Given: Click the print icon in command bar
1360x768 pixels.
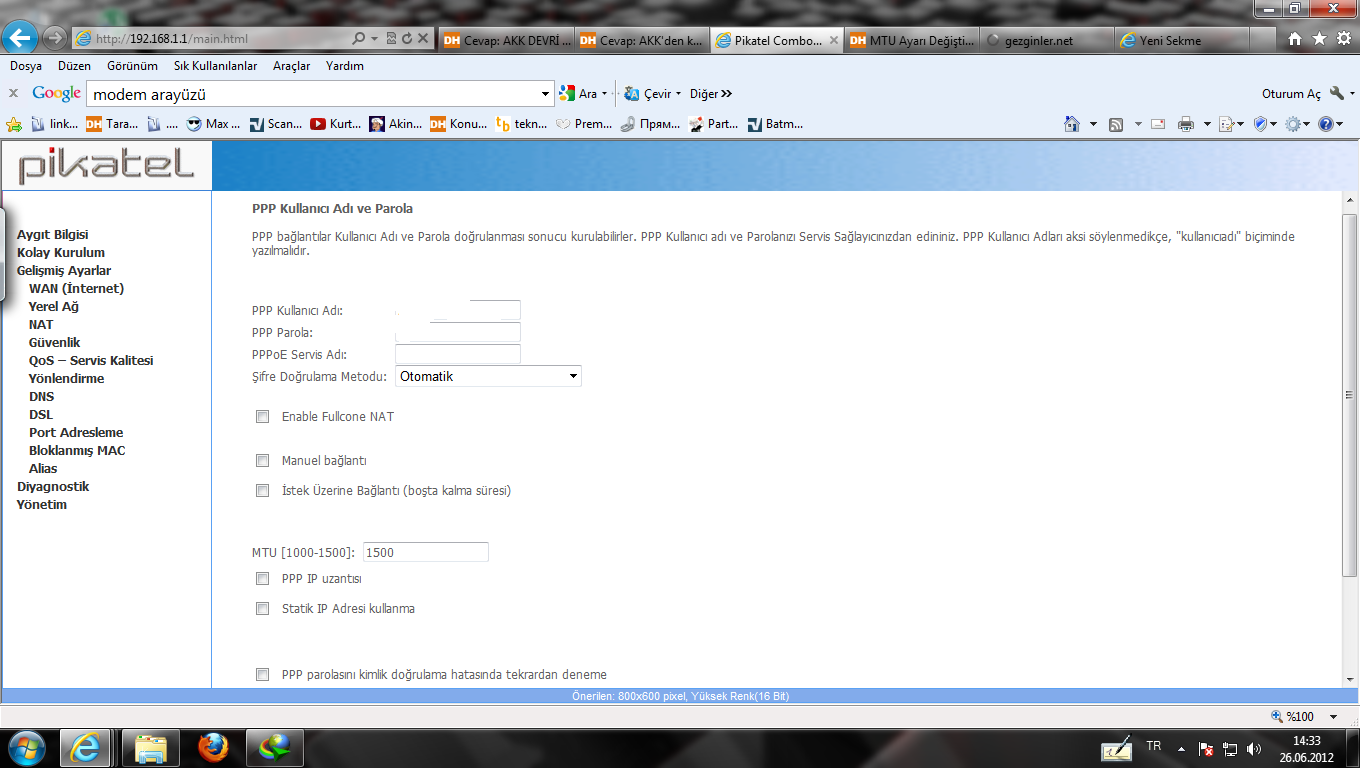Looking at the screenshot, I should [x=1186, y=124].
